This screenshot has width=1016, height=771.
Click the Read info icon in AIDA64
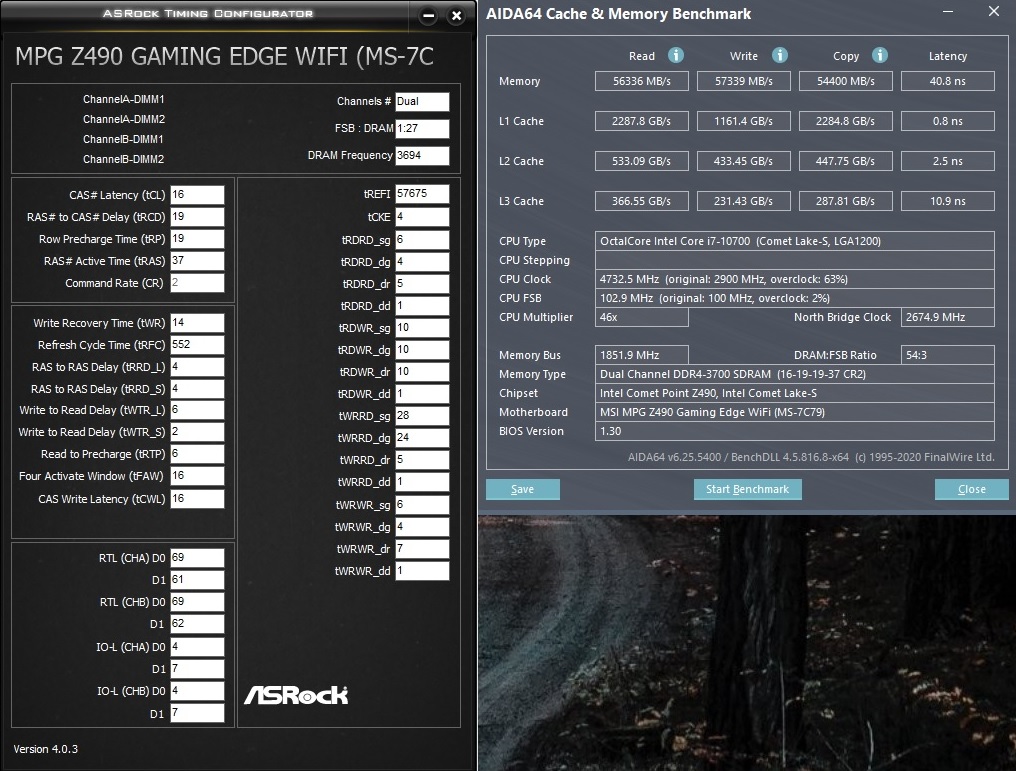coord(676,55)
